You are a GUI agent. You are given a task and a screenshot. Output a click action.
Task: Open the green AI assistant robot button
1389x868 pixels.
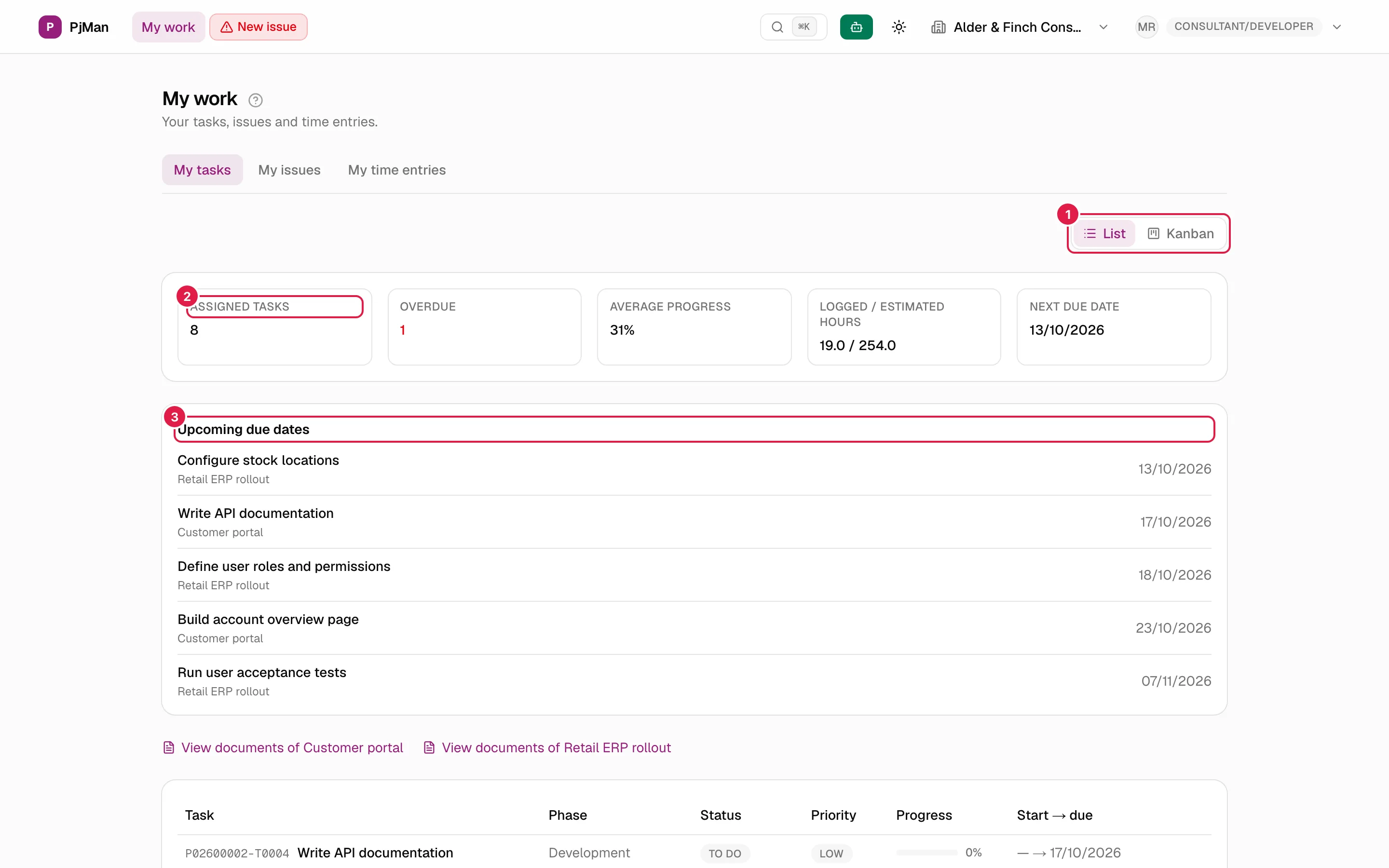pyautogui.click(x=856, y=27)
